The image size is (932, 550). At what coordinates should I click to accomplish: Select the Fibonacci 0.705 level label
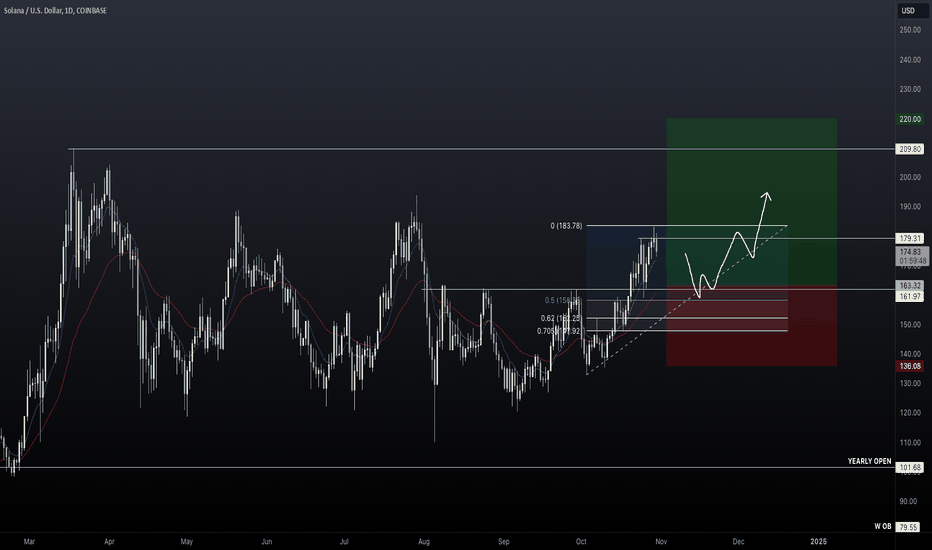click(x=559, y=331)
